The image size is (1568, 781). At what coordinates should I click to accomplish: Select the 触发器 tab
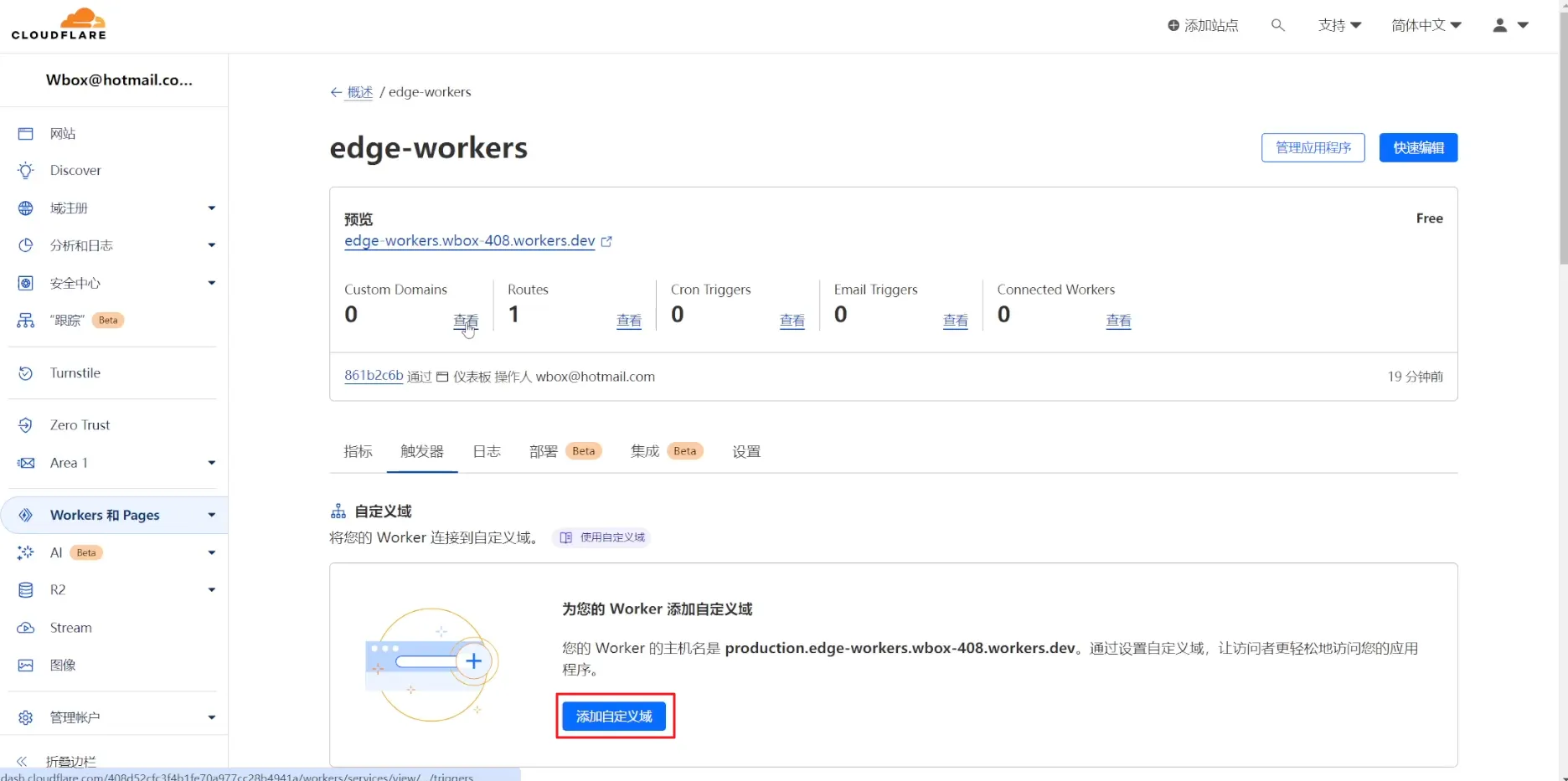(x=422, y=452)
